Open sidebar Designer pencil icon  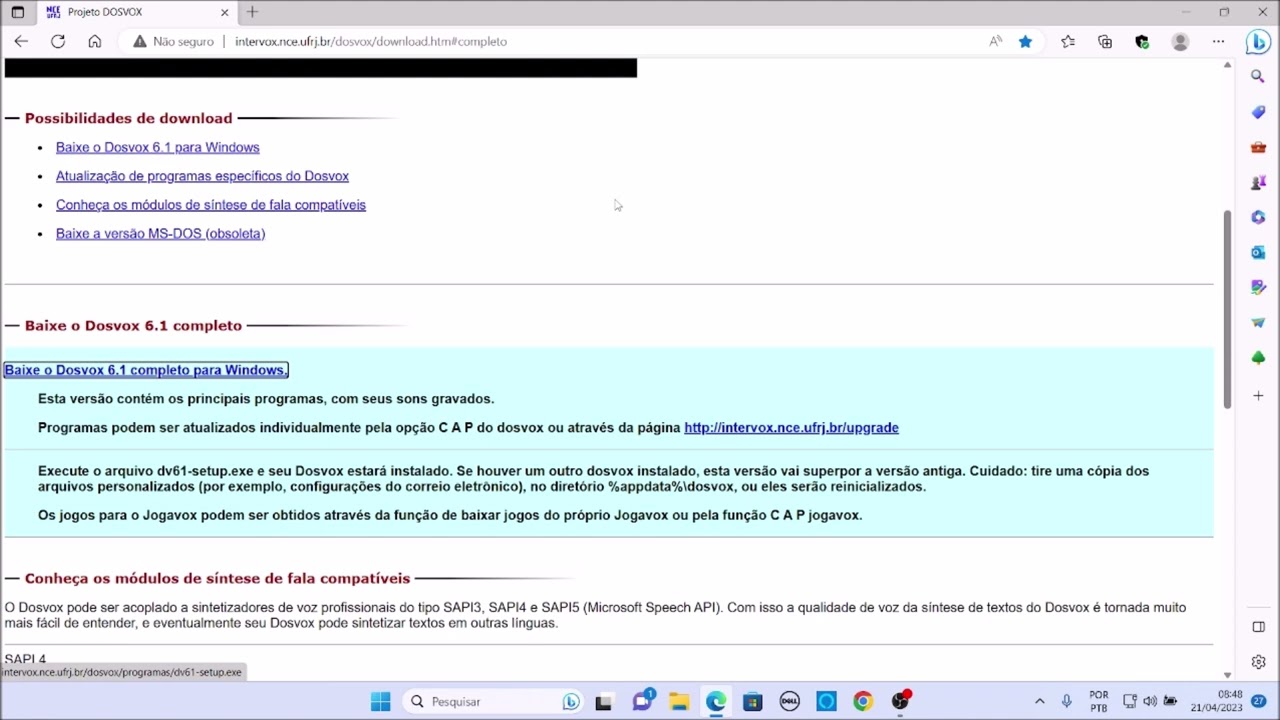1258,287
